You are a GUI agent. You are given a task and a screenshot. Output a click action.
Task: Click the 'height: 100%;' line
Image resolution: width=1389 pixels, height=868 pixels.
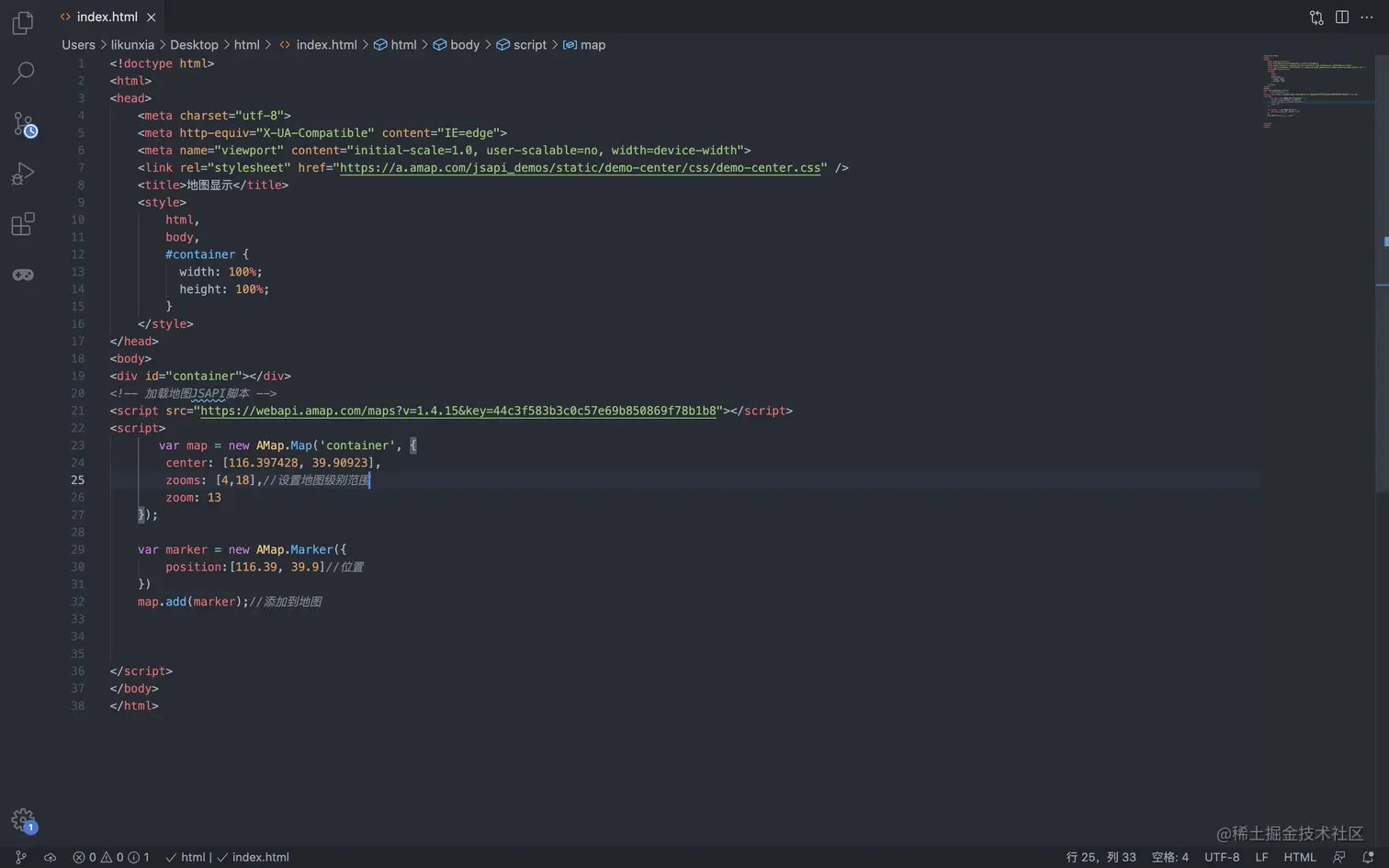pyautogui.click(x=224, y=289)
